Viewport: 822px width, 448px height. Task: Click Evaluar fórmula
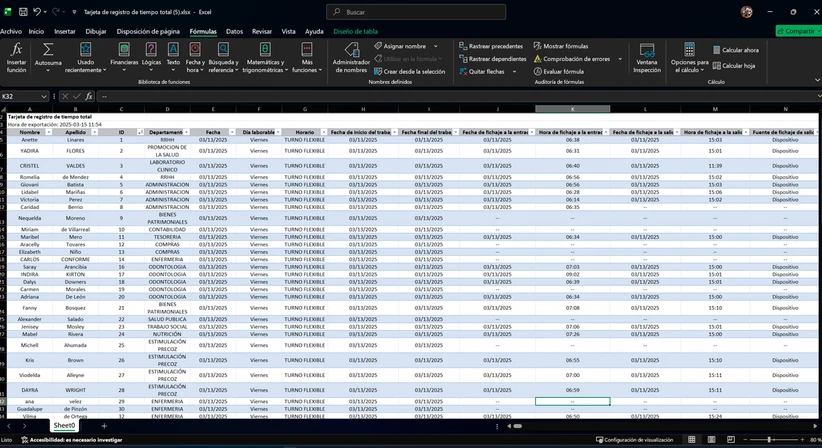(x=559, y=71)
